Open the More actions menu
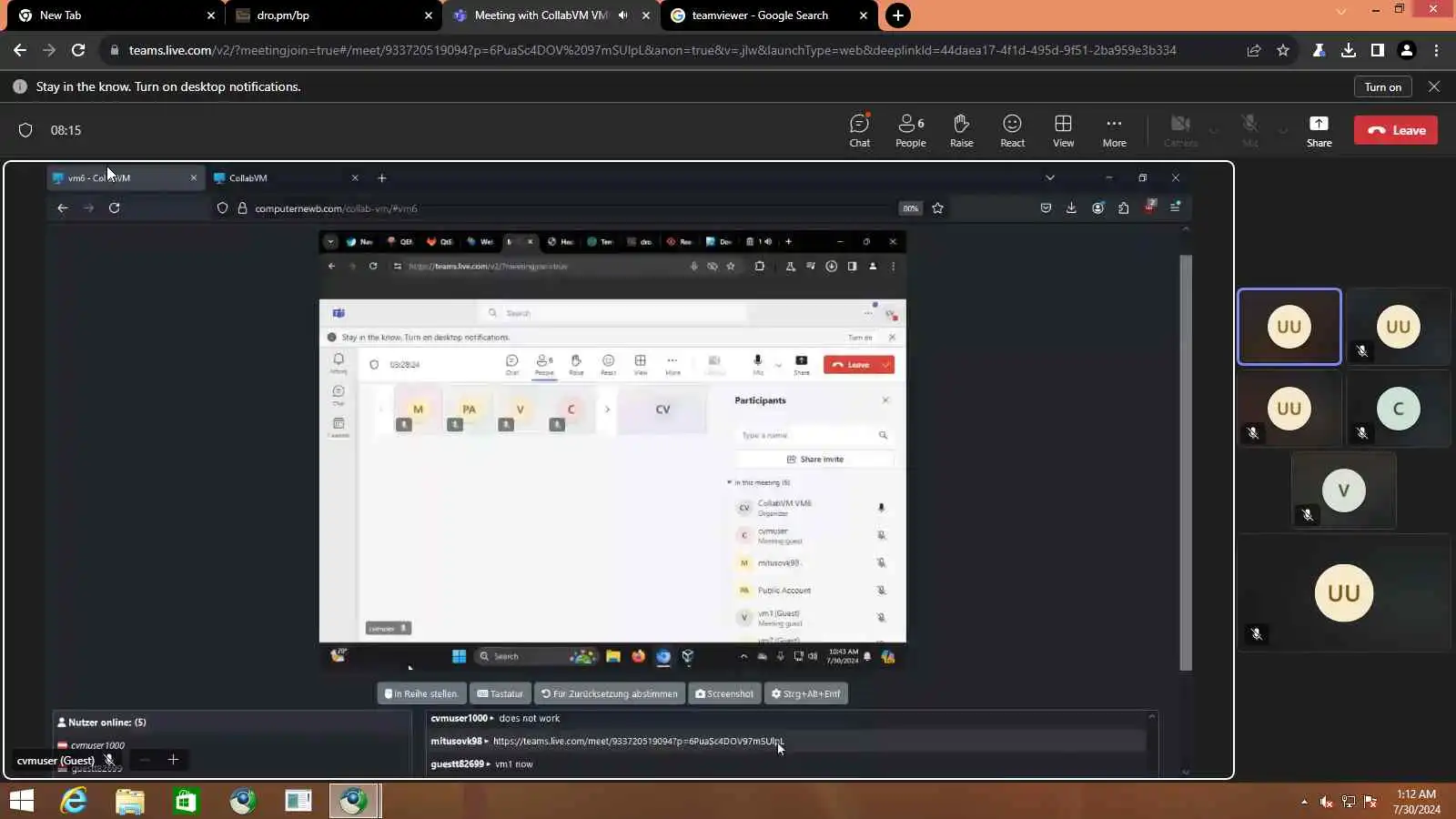 pos(1114,130)
